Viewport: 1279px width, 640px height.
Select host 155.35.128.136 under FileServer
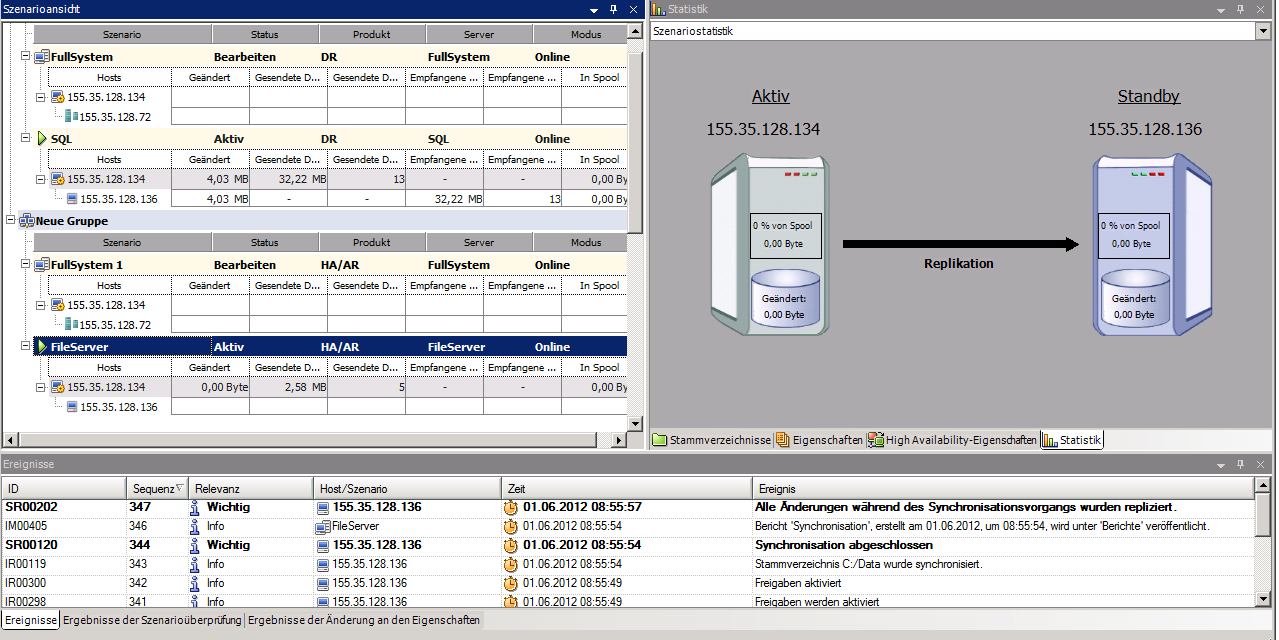pos(118,407)
